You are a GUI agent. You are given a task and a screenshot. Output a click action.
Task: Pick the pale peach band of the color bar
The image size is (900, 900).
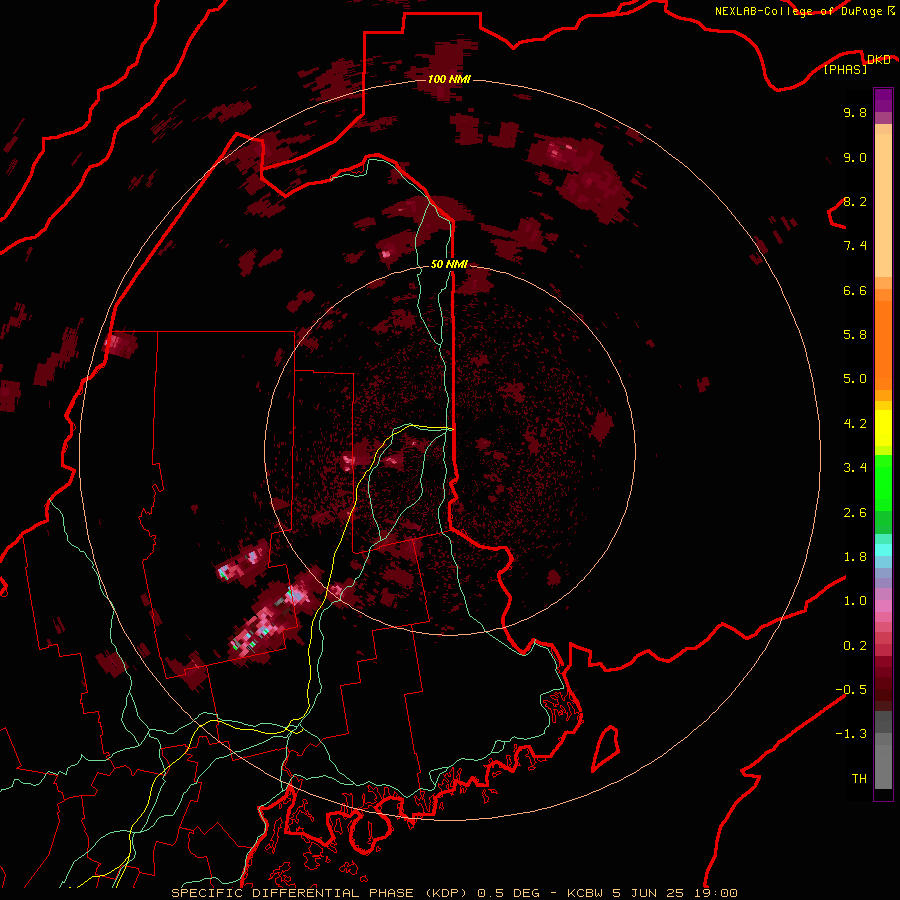tap(883, 207)
